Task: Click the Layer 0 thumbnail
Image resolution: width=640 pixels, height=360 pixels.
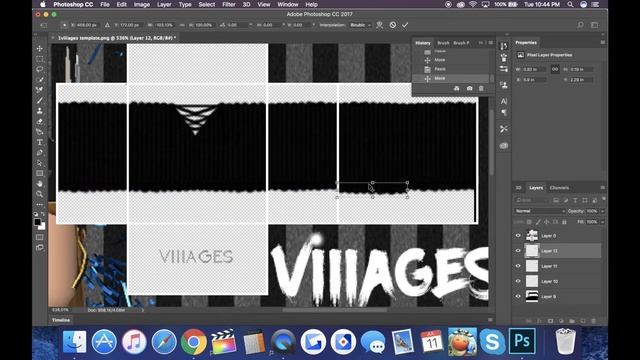Action: click(x=532, y=236)
